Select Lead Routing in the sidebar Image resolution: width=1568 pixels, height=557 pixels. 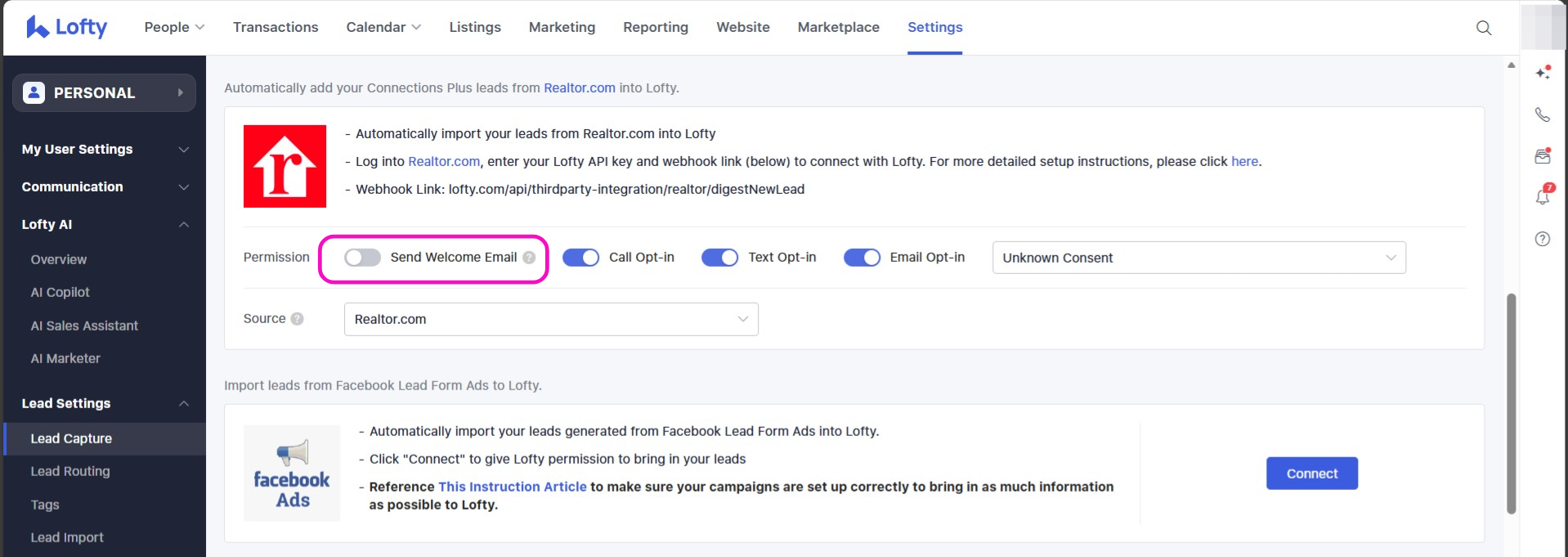click(x=70, y=471)
